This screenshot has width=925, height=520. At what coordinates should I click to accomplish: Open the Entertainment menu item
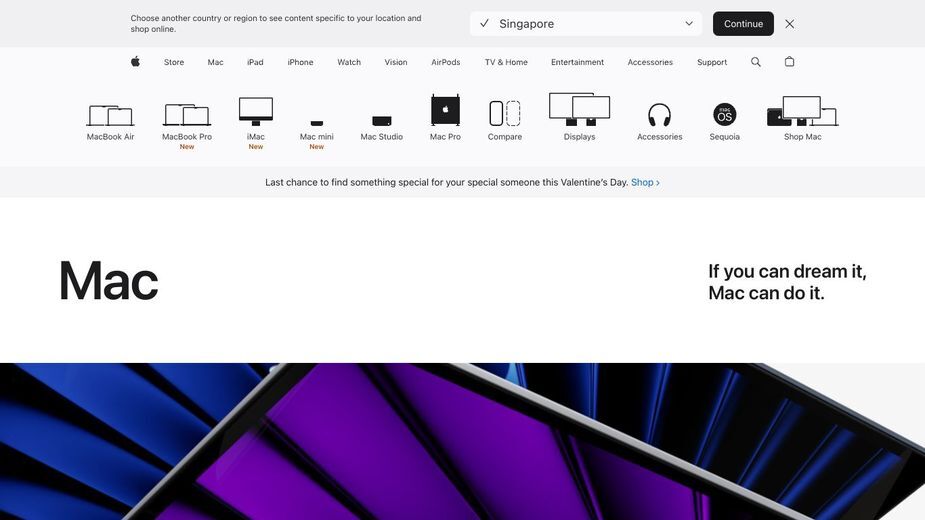tap(578, 62)
